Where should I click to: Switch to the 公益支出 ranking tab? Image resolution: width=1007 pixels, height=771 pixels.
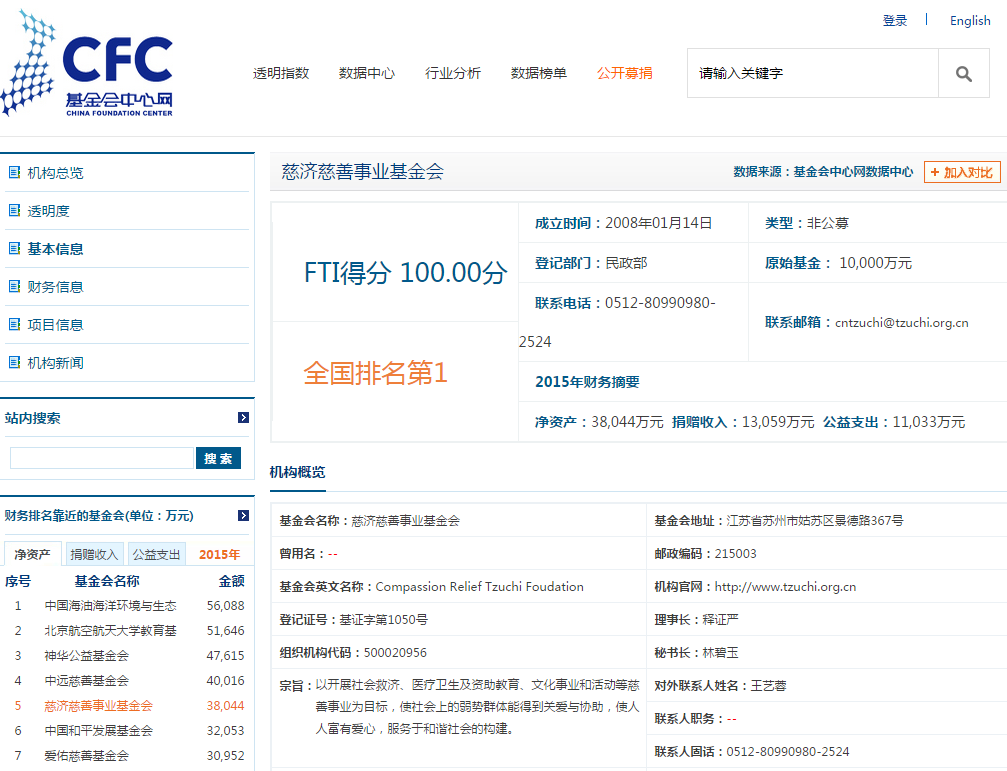click(x=156, y=555)
